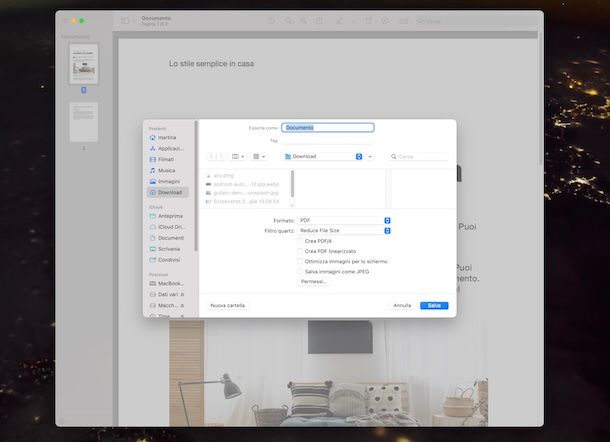Focus the Esporta come filename field
Screen dimensions: 610x442
[x=328, y=128]
